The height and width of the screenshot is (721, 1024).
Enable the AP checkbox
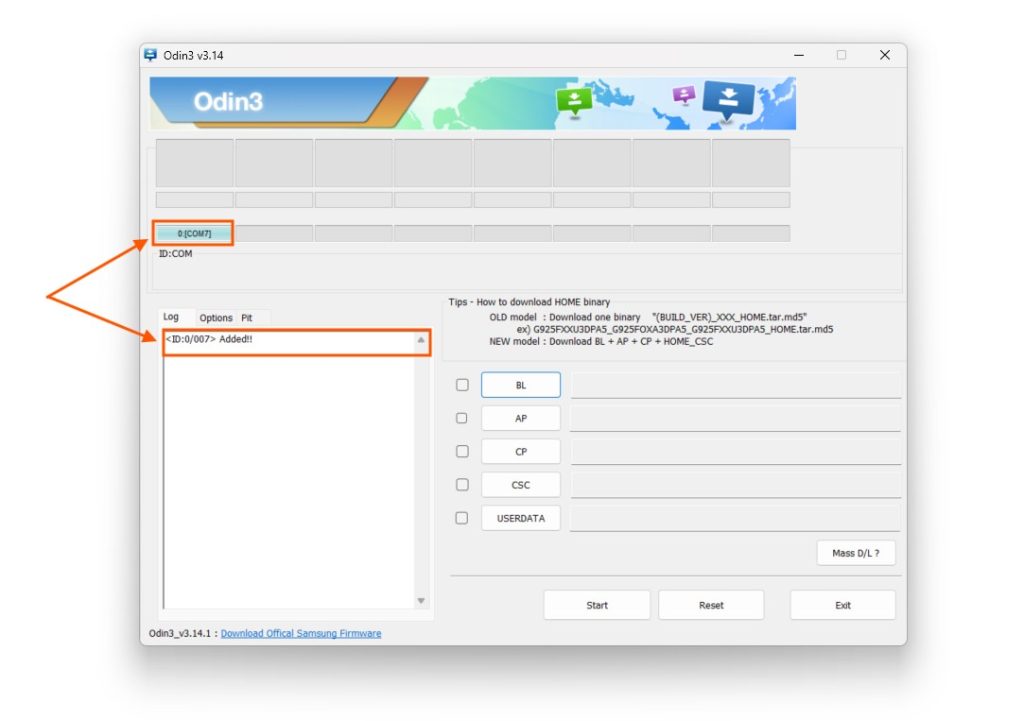[462, 418]
